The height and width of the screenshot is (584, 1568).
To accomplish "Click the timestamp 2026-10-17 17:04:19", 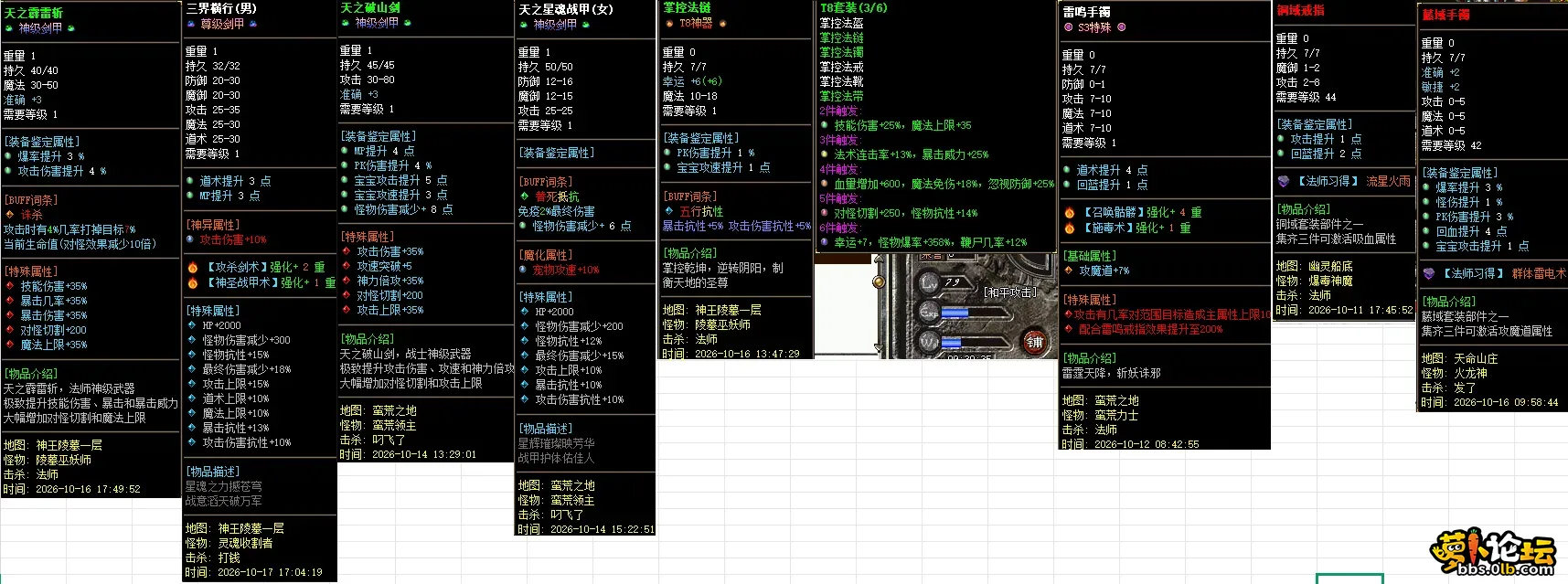I will (x=270, y=572).
